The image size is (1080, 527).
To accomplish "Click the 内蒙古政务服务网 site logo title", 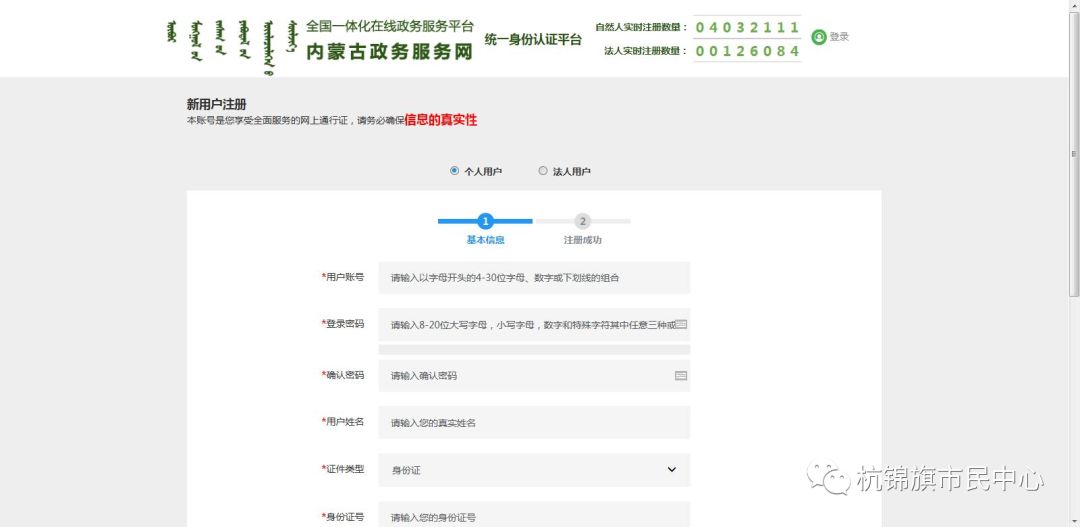I will [x=390, y=52].
